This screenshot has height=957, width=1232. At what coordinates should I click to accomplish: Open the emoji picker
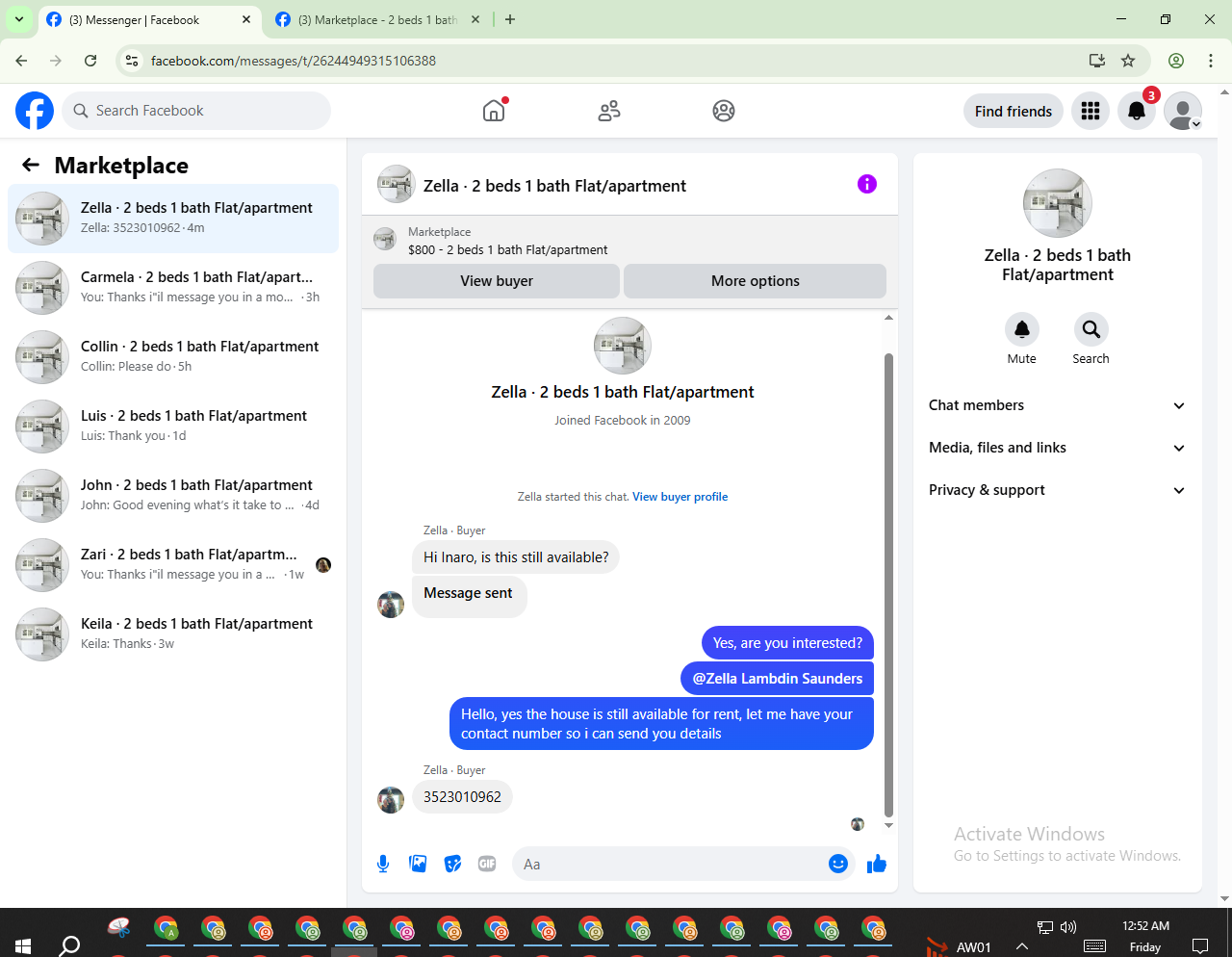838,864
